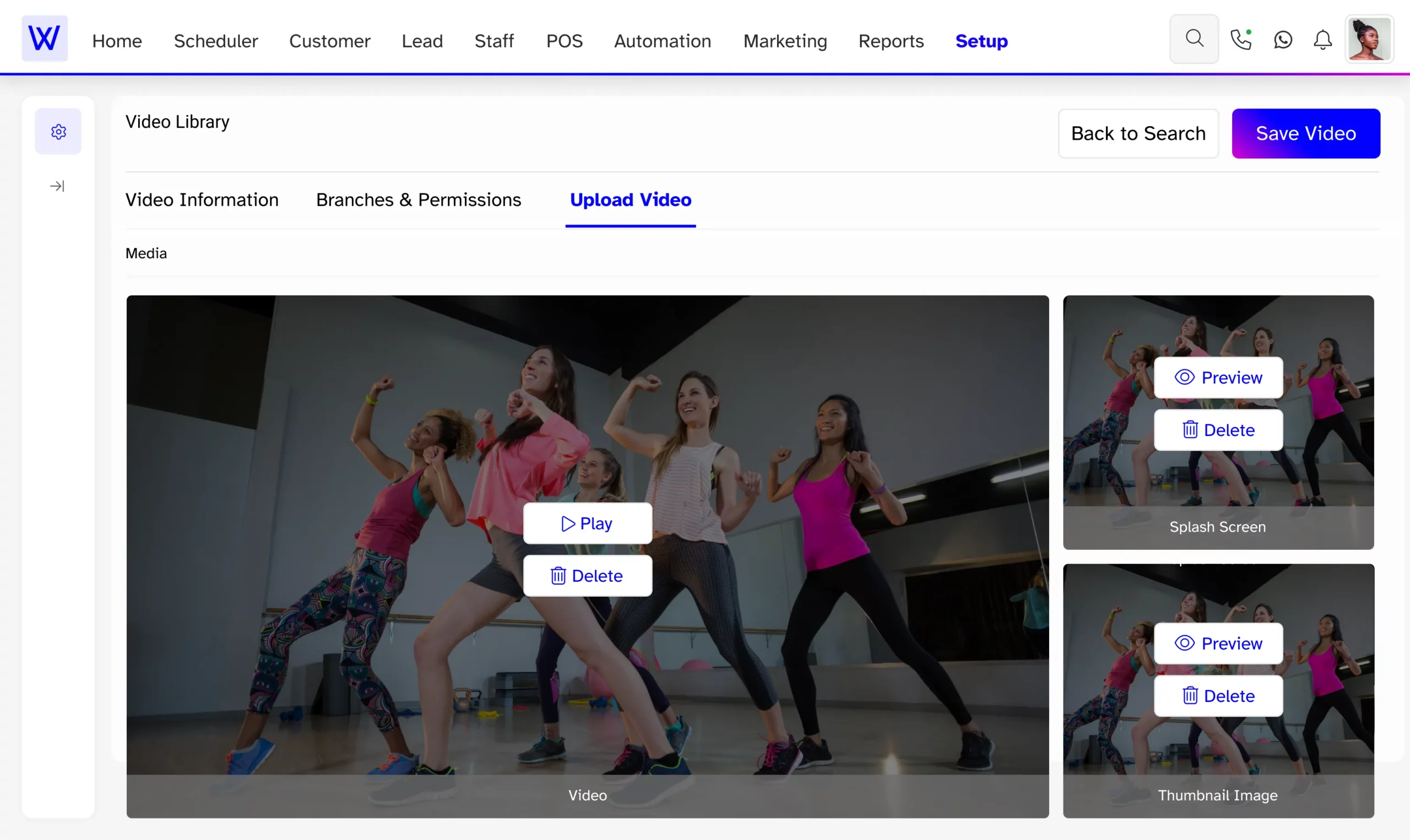Open the WhatsApp chat icon
Viewport: 1410px width, 840px height.
coord(1283,40)
